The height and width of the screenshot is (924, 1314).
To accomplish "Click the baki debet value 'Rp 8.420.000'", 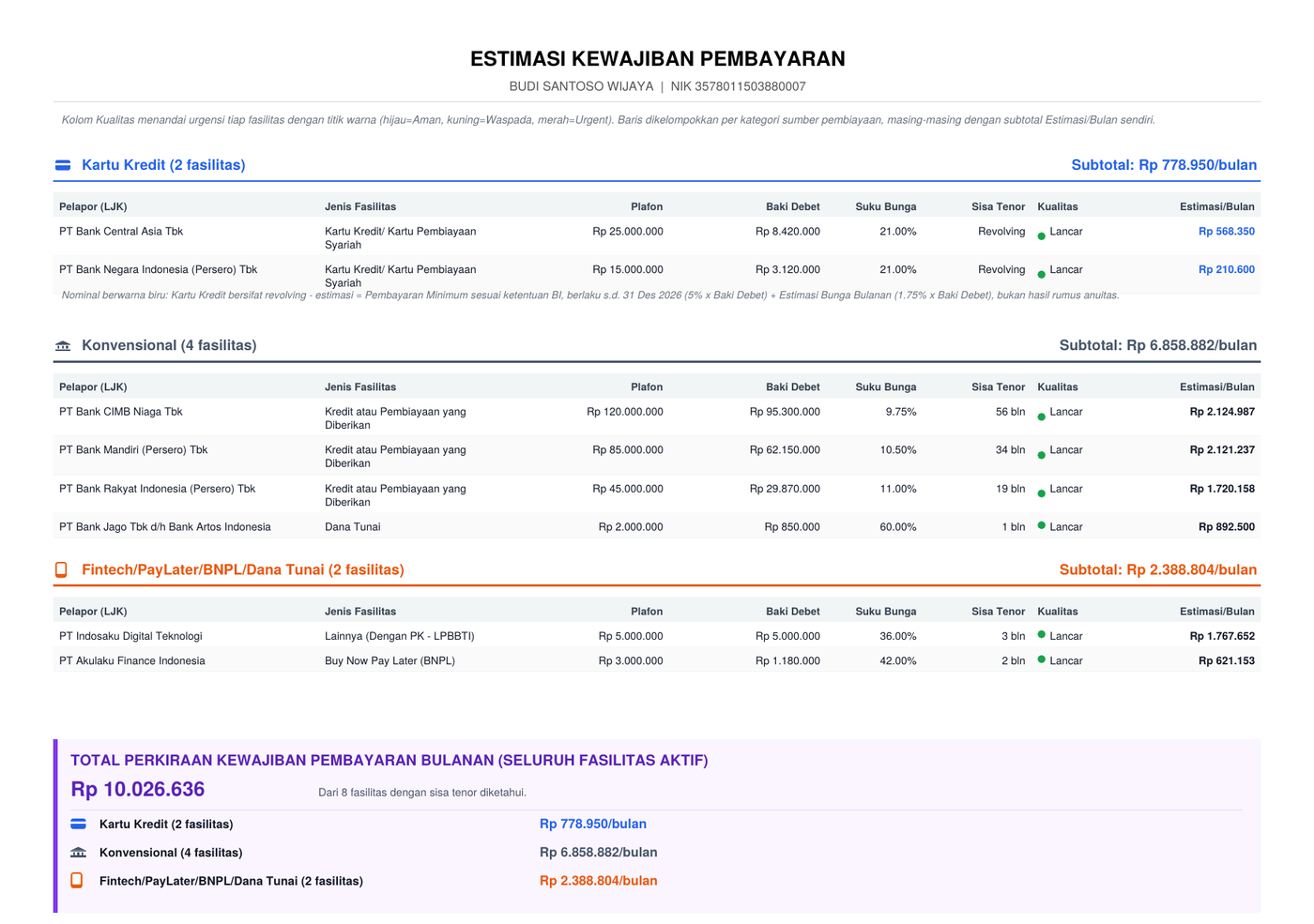I will pyautogui.click(x=787, y=232).
